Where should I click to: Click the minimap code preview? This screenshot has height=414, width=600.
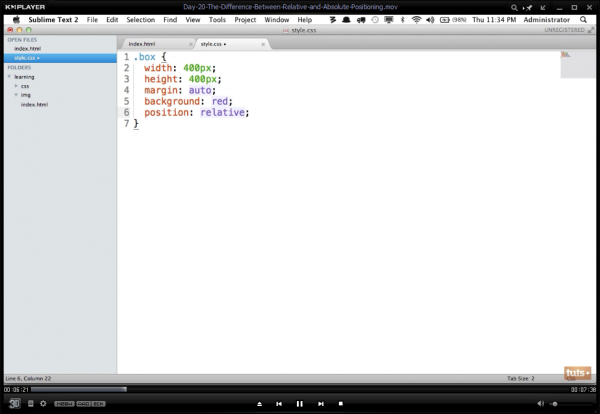(x=578, y=64)
